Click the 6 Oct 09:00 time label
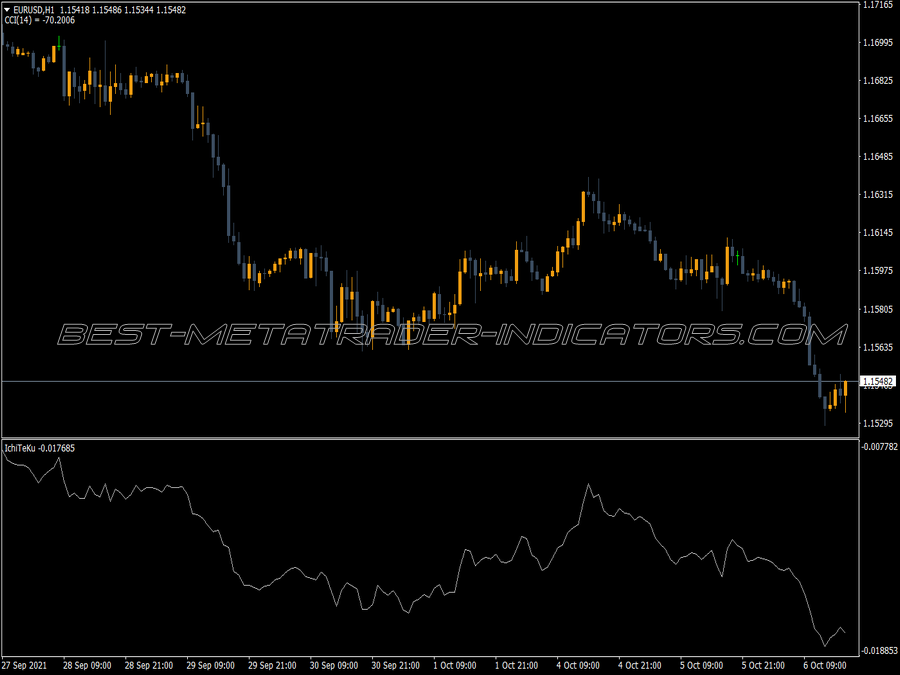Screen dimensions: 900x675 825,666
